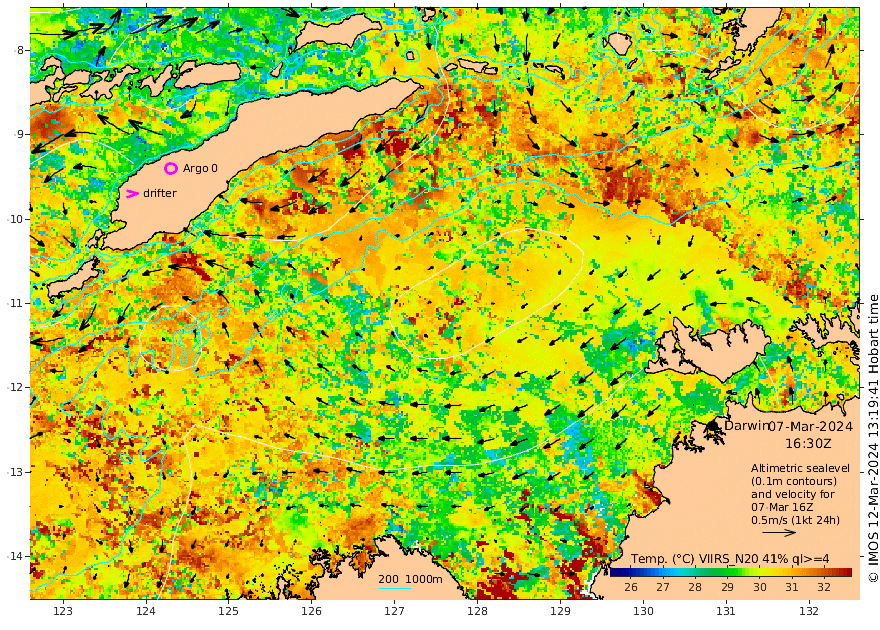Click the cyan depth contour legend line
This screenshot has width=880, height=630.
point(395,588)
